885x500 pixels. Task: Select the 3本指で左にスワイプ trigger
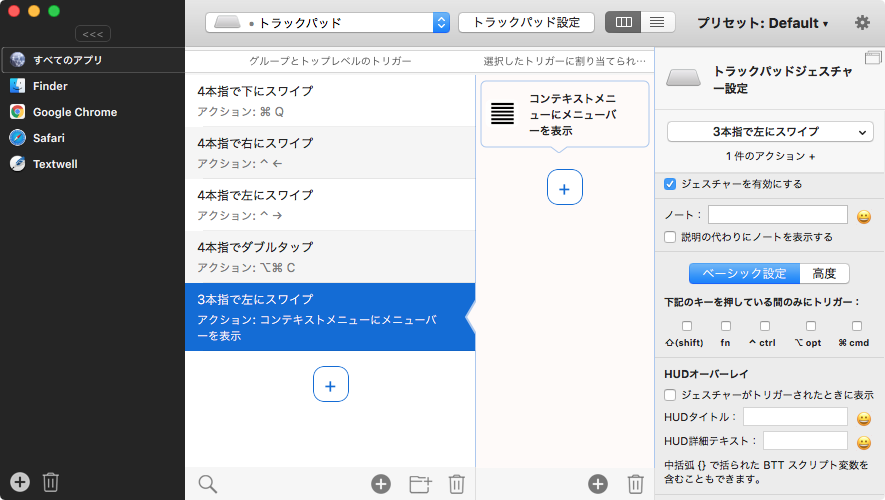pos(330,317)
